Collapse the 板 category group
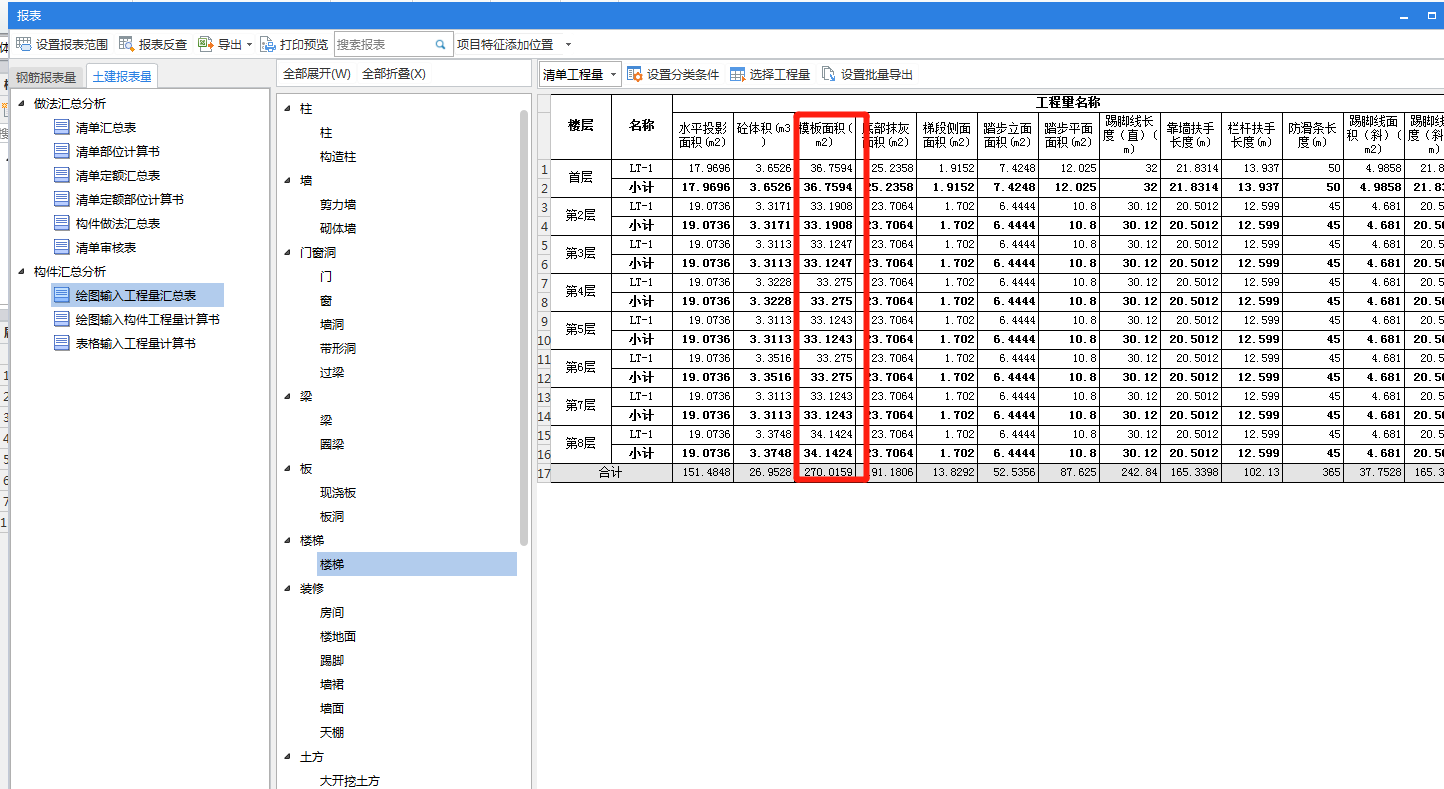The height and width of the screenshot is (789, 1444). pos(288,469)
